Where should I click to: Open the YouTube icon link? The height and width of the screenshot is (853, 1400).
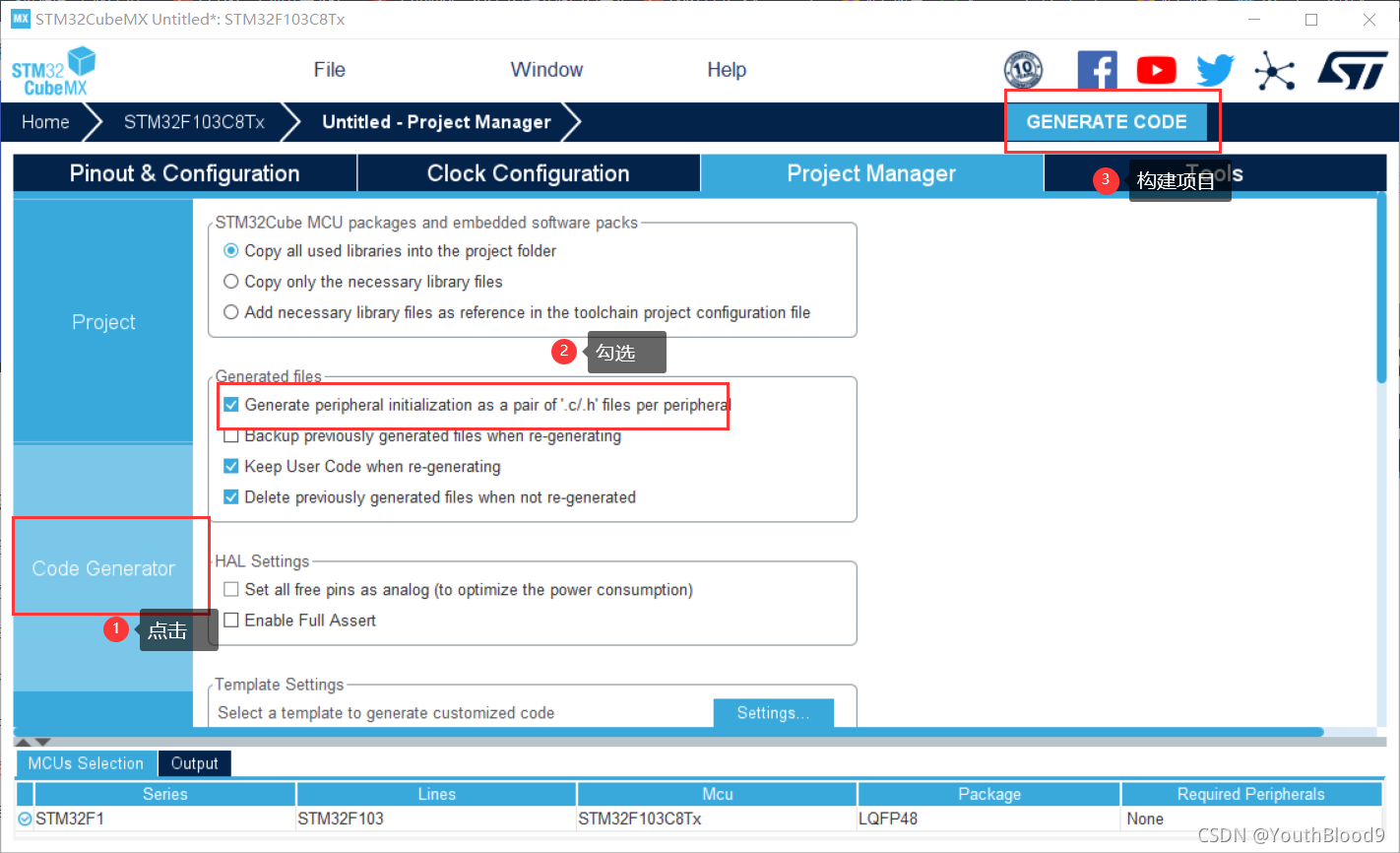[1156, 70]
